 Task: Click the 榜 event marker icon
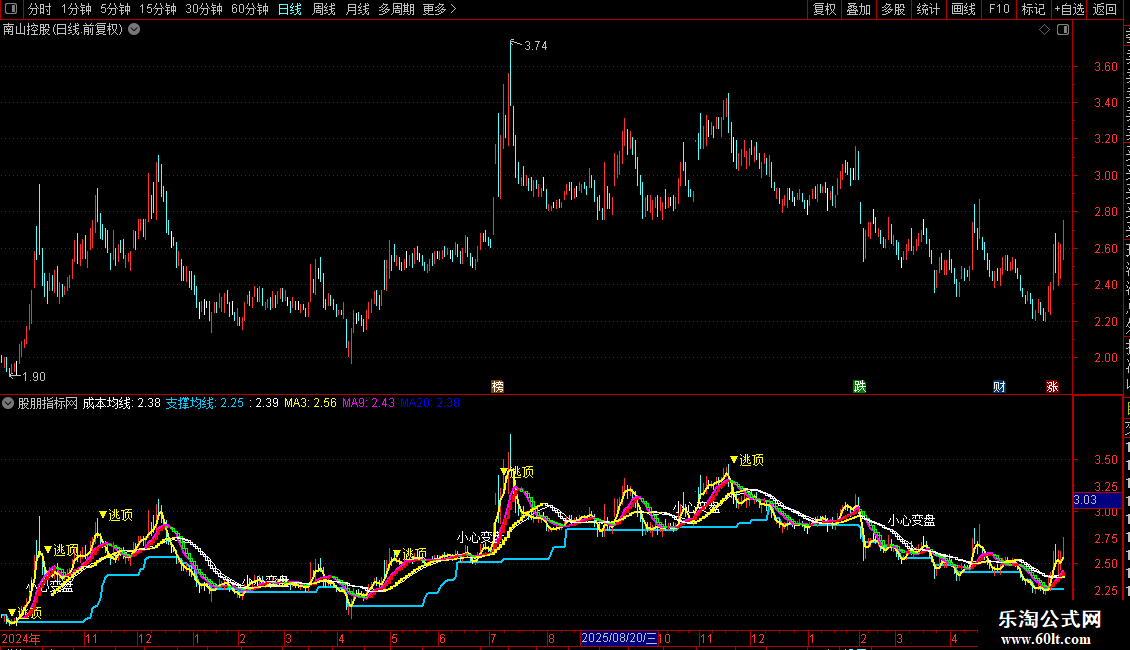(497, 386)
